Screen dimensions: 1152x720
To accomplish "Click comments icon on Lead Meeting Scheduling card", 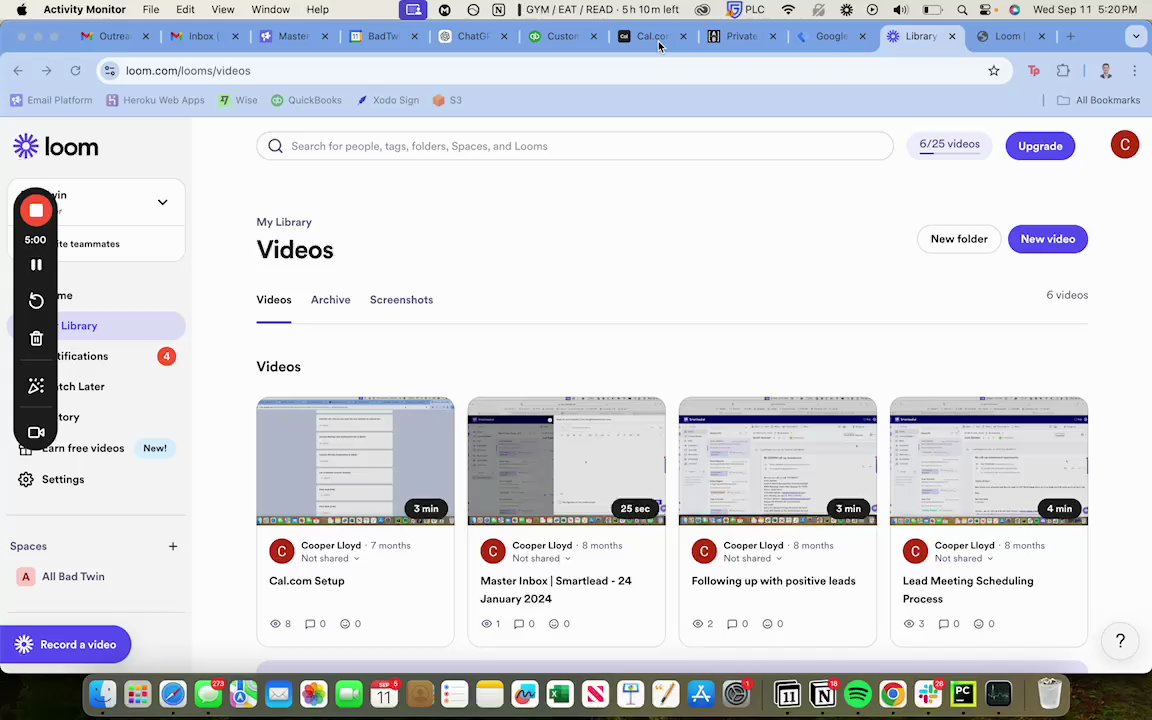I will pos(943,624).
